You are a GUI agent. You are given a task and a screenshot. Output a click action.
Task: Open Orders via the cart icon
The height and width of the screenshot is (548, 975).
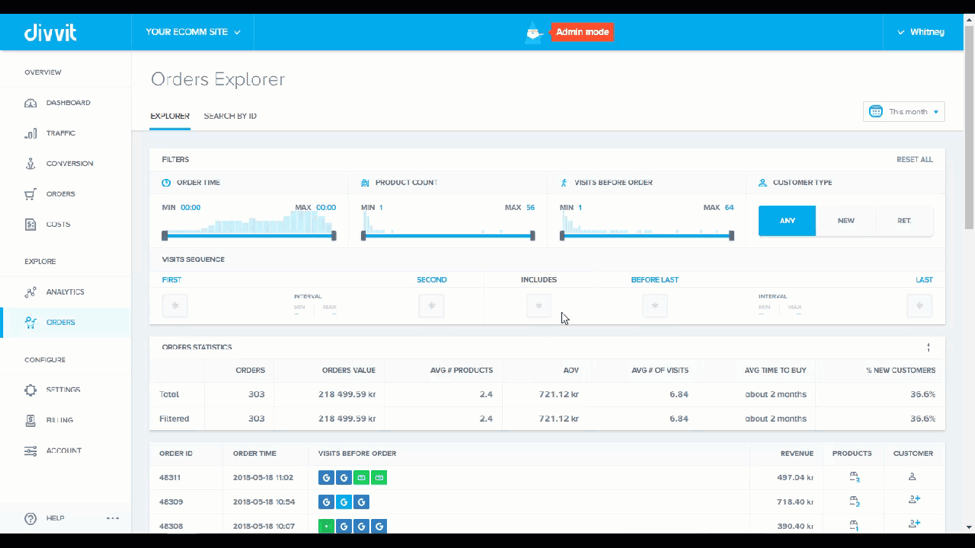point(30,194)
